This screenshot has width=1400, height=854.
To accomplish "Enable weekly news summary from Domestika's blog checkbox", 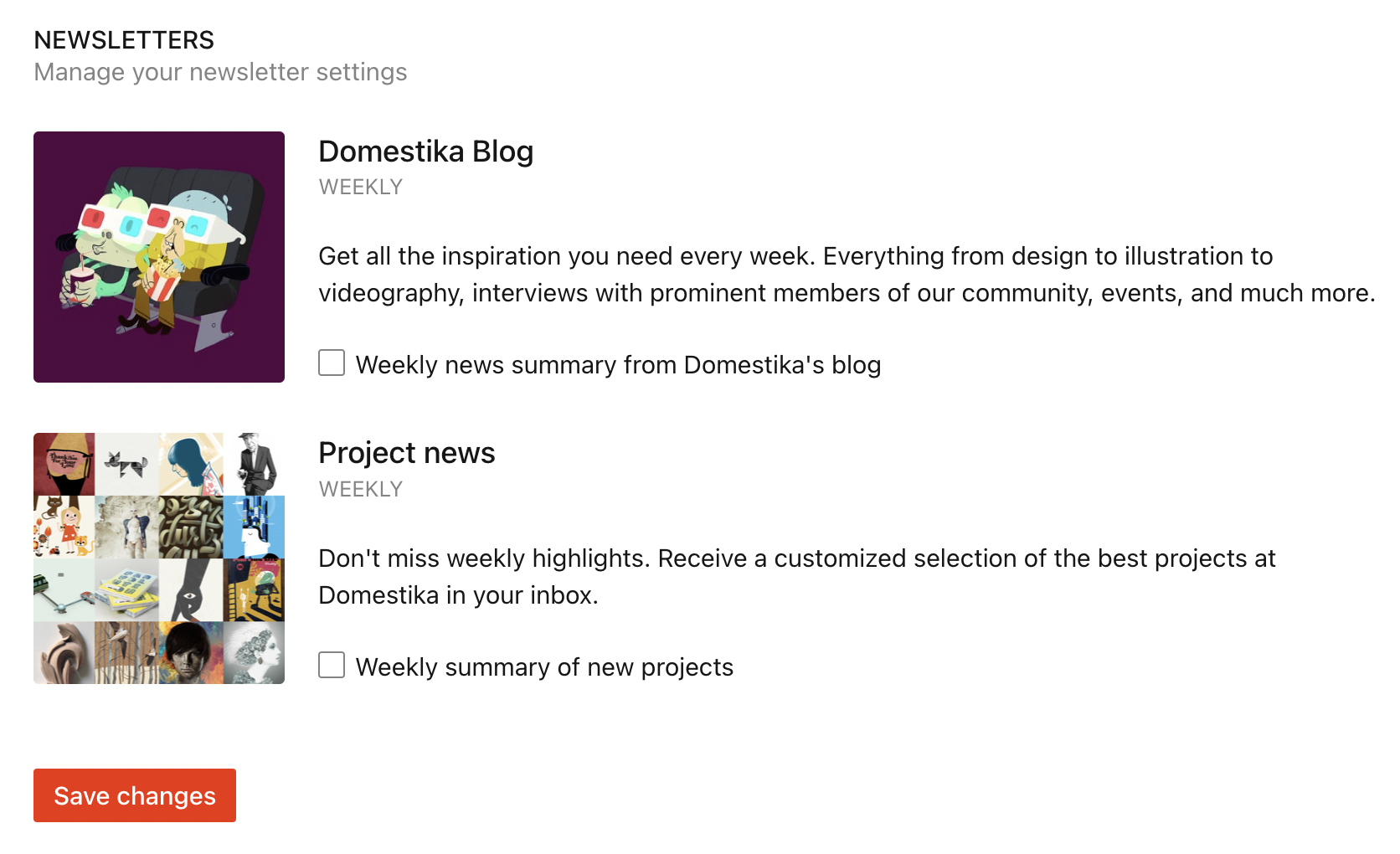I will pyautogui.click(x=332, y=363).
